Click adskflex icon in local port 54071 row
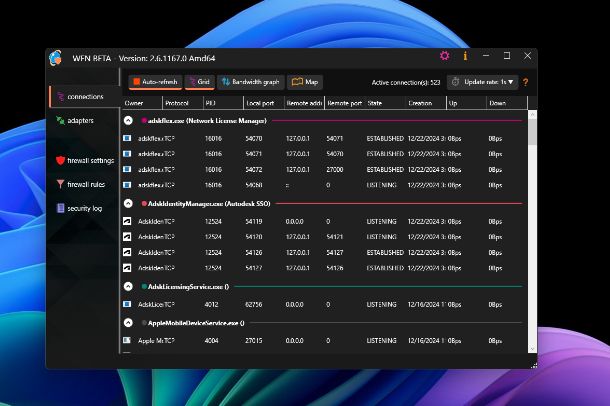The image size is (610, 406). [127, 154]
